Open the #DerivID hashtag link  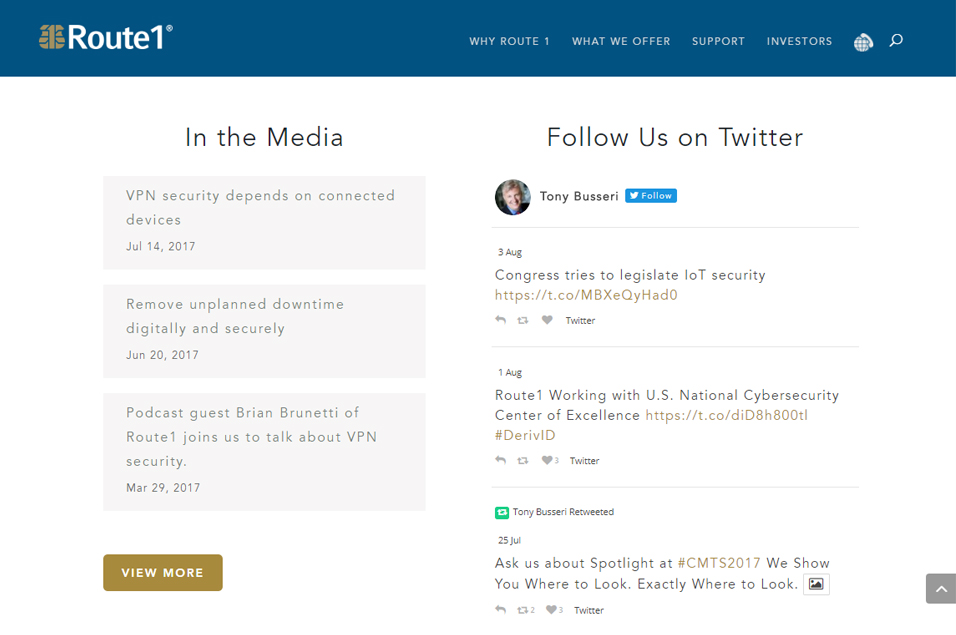(525, 436)
